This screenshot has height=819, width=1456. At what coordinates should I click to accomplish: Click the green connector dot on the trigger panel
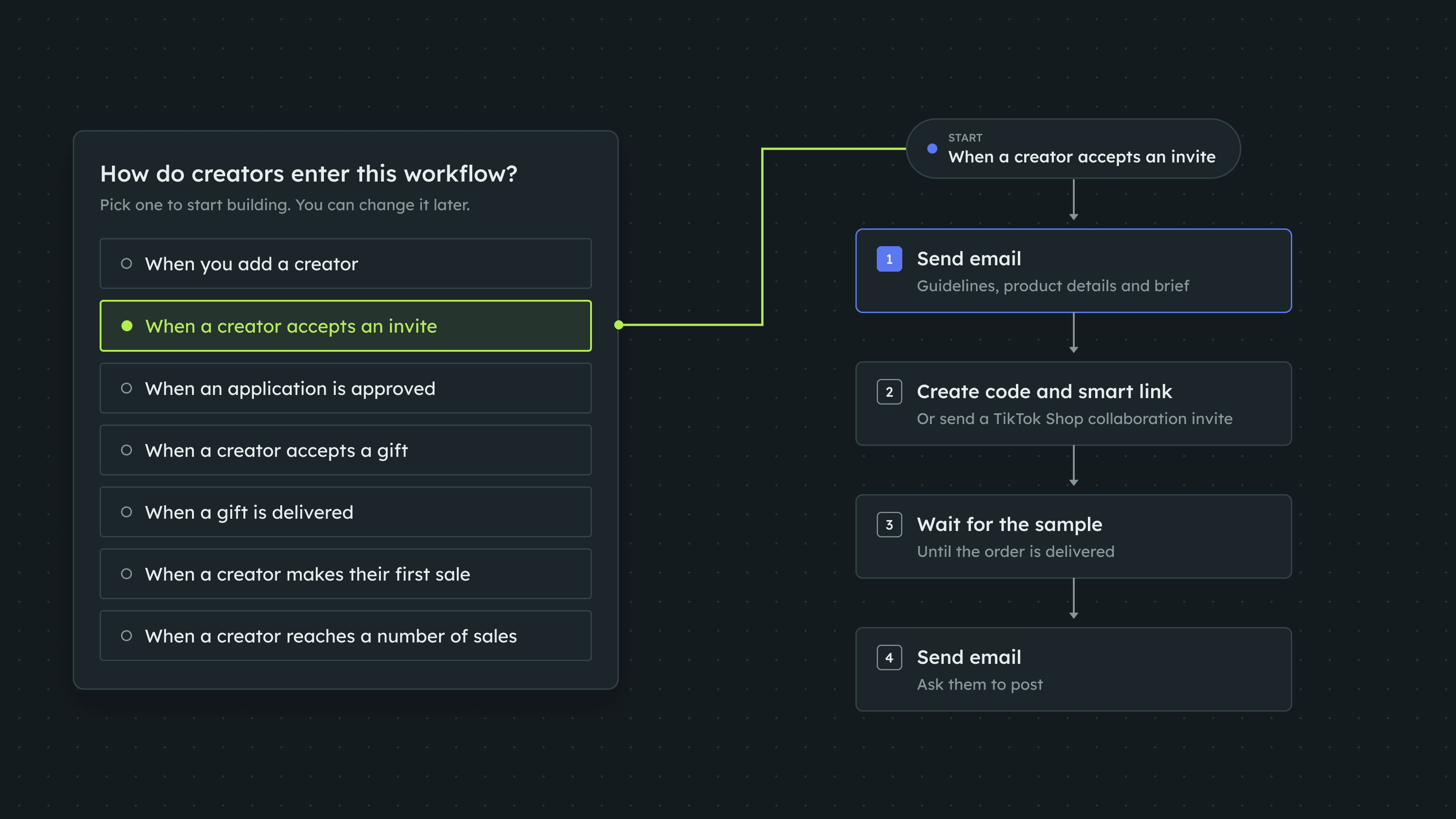[619, 325]
